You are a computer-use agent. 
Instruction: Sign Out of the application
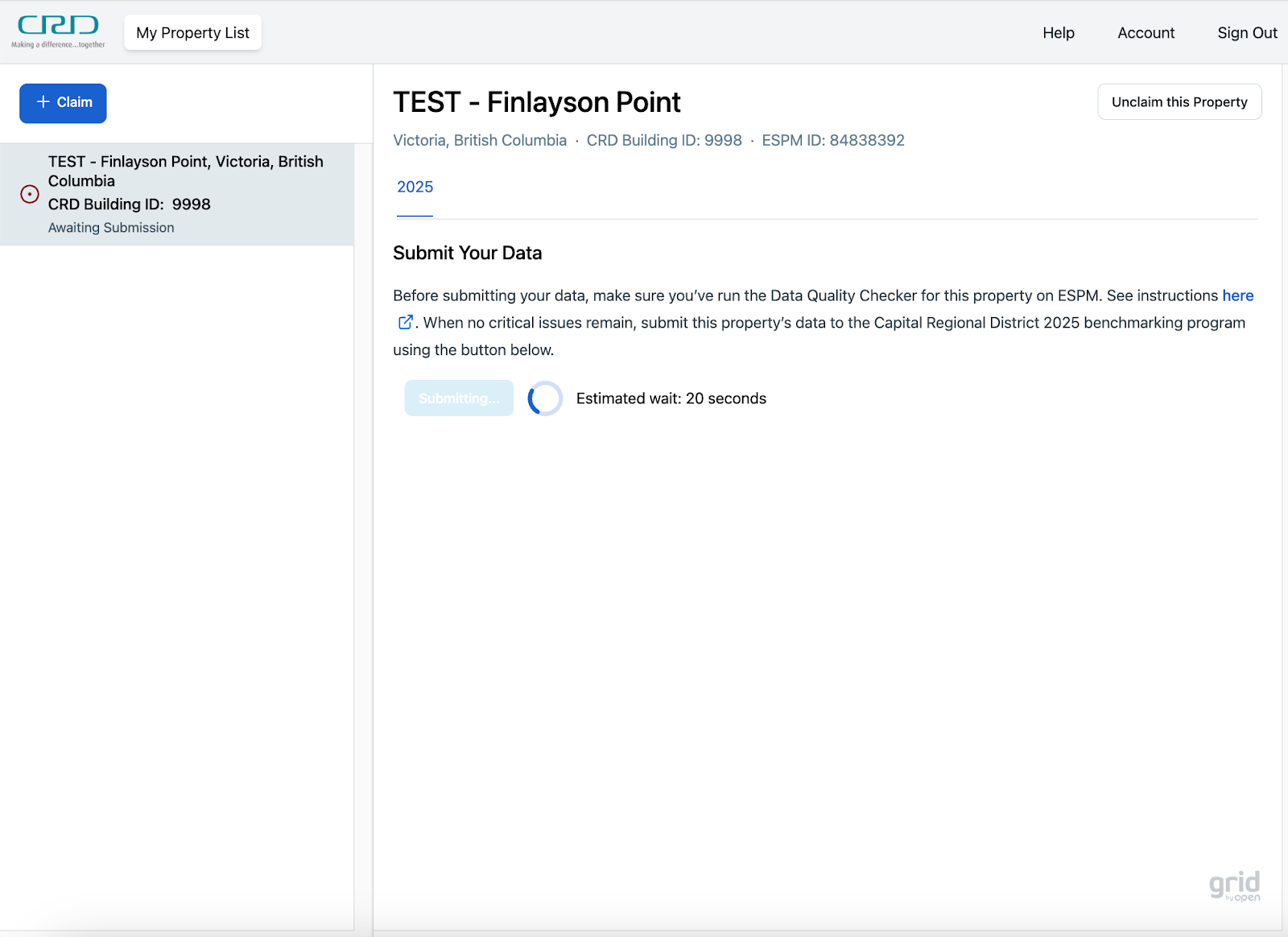tap(1246, 33)
